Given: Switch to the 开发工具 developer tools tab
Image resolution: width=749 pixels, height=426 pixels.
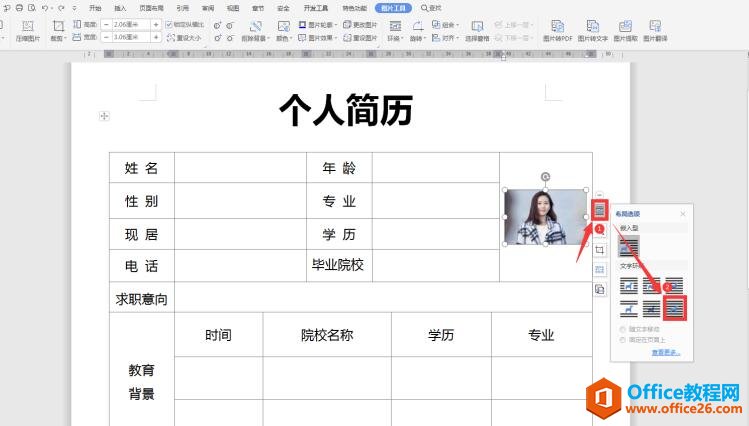Looking at the screenshot, I should 314,7.
